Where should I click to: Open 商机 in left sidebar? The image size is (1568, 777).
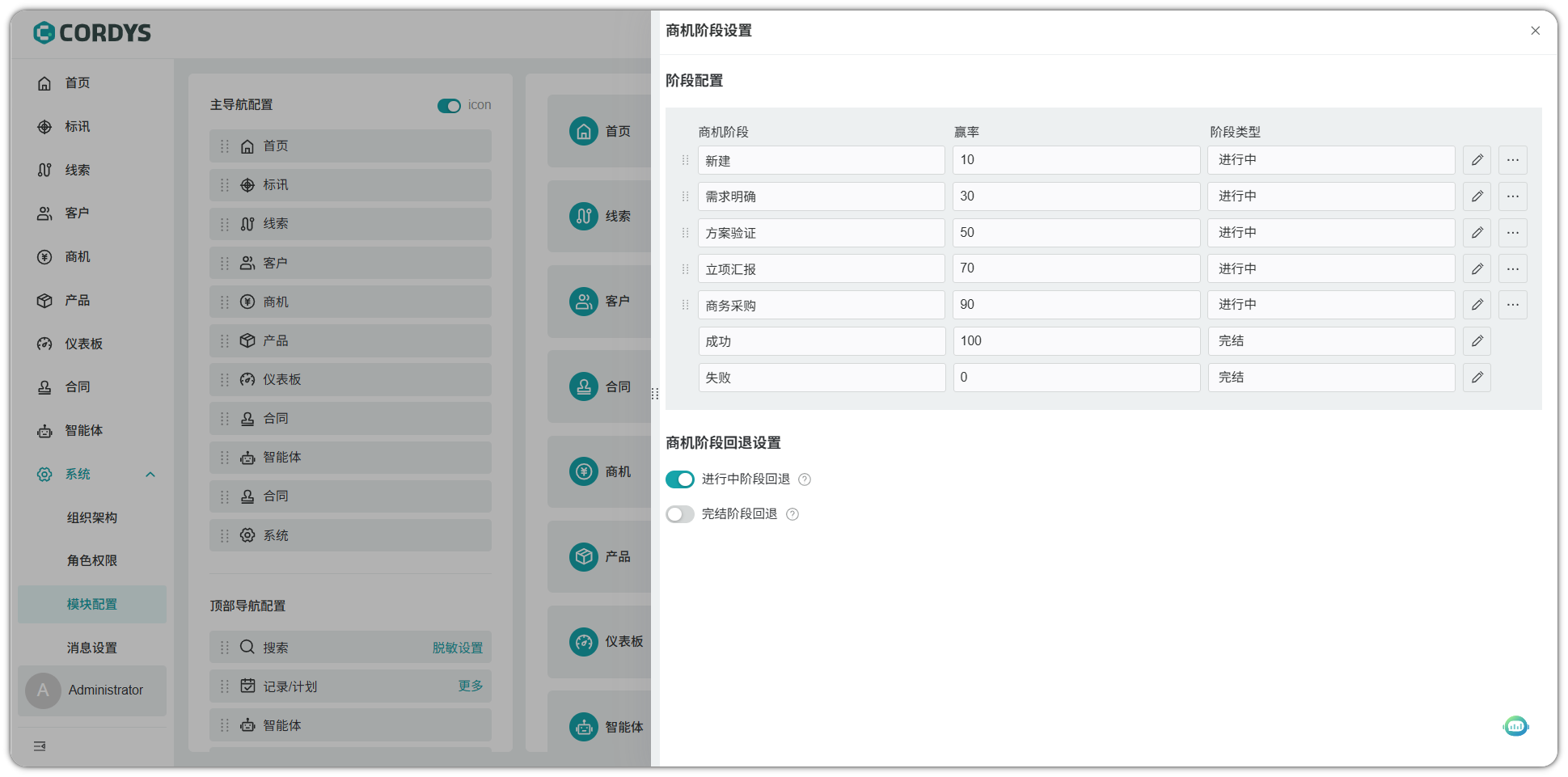pyautogui.click(x=78, y=257)
